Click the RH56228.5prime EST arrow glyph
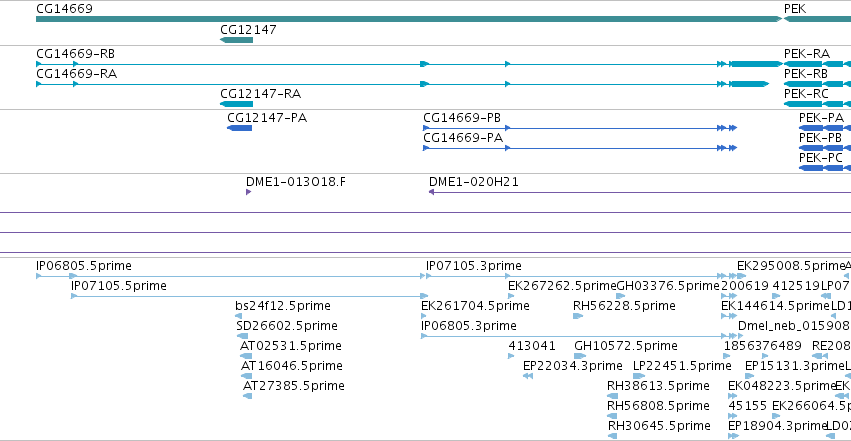The height and width of the screenshot is (441, 851). click(x=577, y=316)
